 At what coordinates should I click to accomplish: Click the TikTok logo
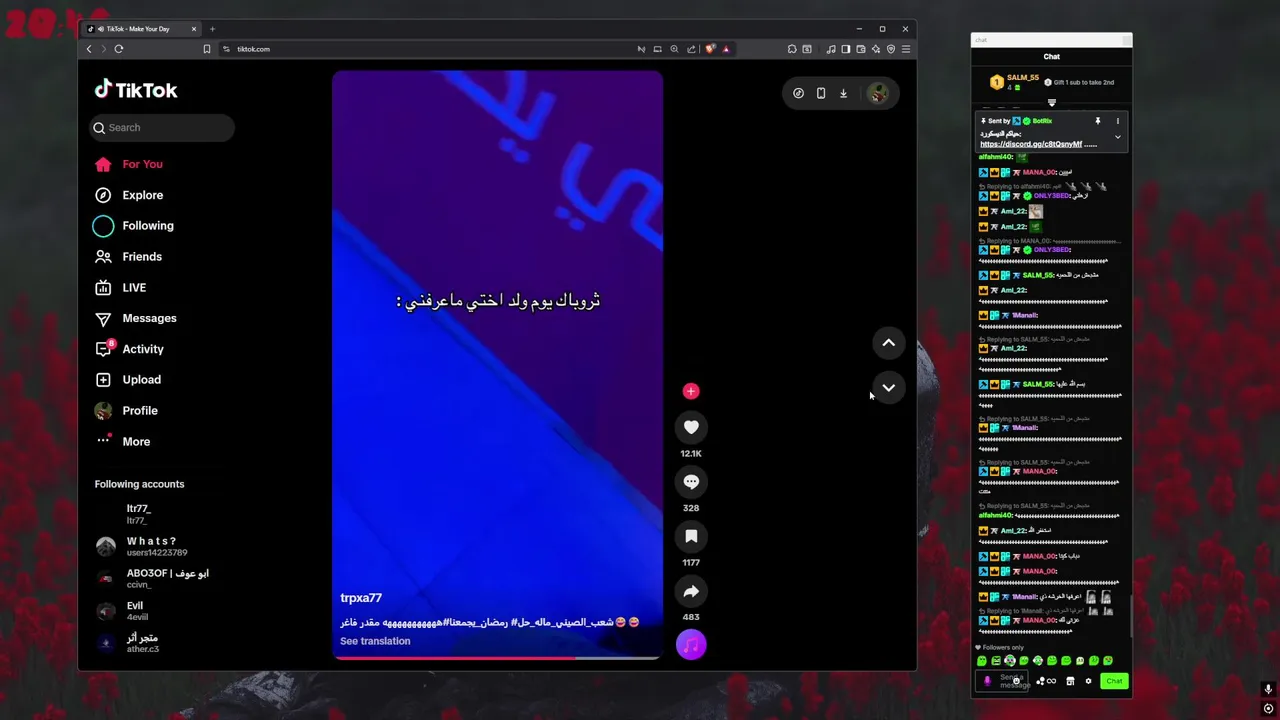pos(136,90)
